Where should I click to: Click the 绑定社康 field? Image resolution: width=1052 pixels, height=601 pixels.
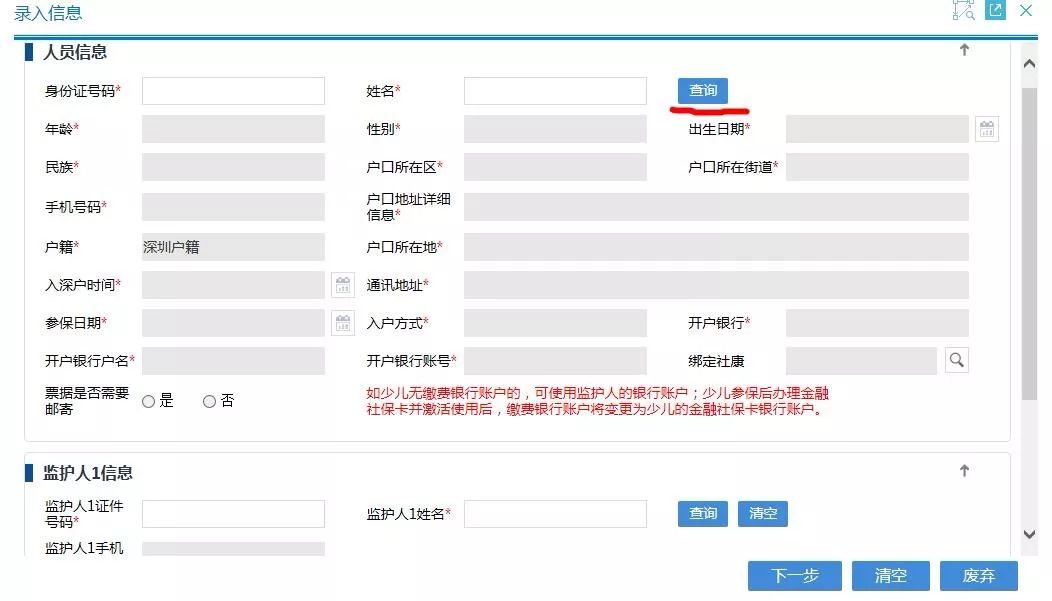861,361
